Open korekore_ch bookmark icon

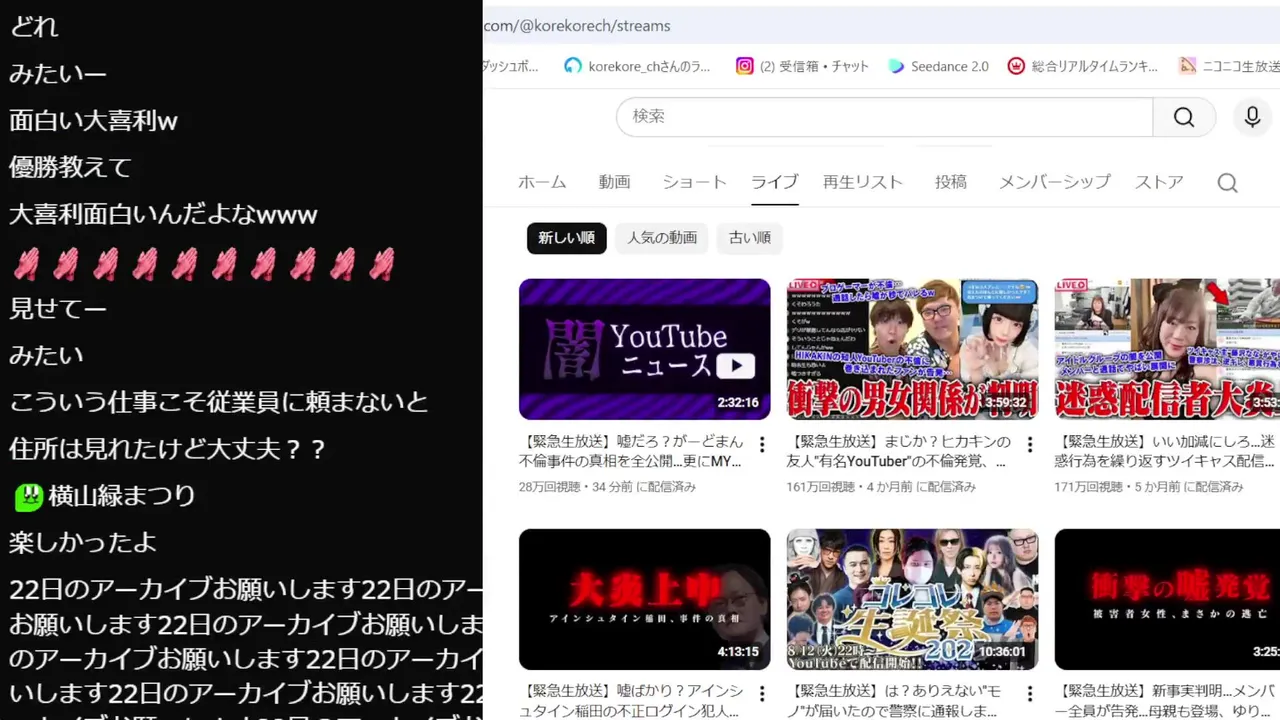coord(573,66)
